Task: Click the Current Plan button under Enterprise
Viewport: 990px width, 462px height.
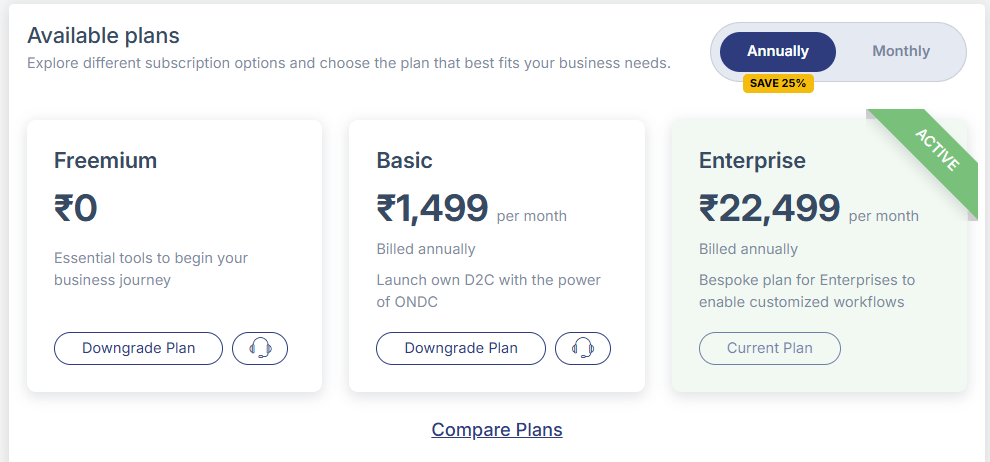Action: 769,348
